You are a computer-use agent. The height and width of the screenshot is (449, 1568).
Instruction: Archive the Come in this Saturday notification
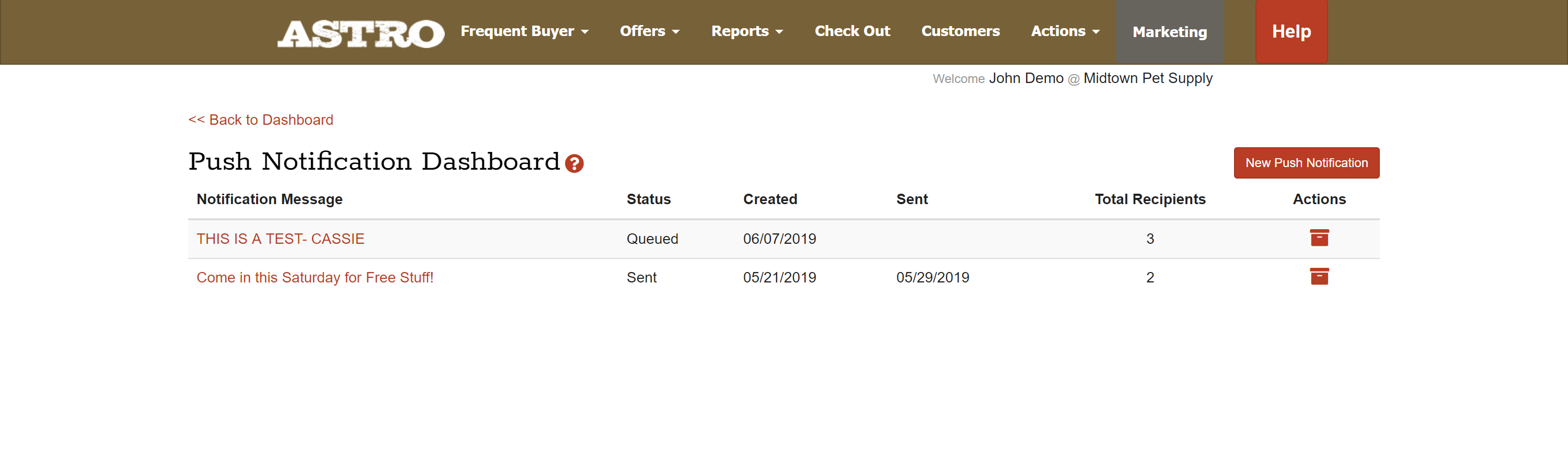click(x=1319, y=276)
